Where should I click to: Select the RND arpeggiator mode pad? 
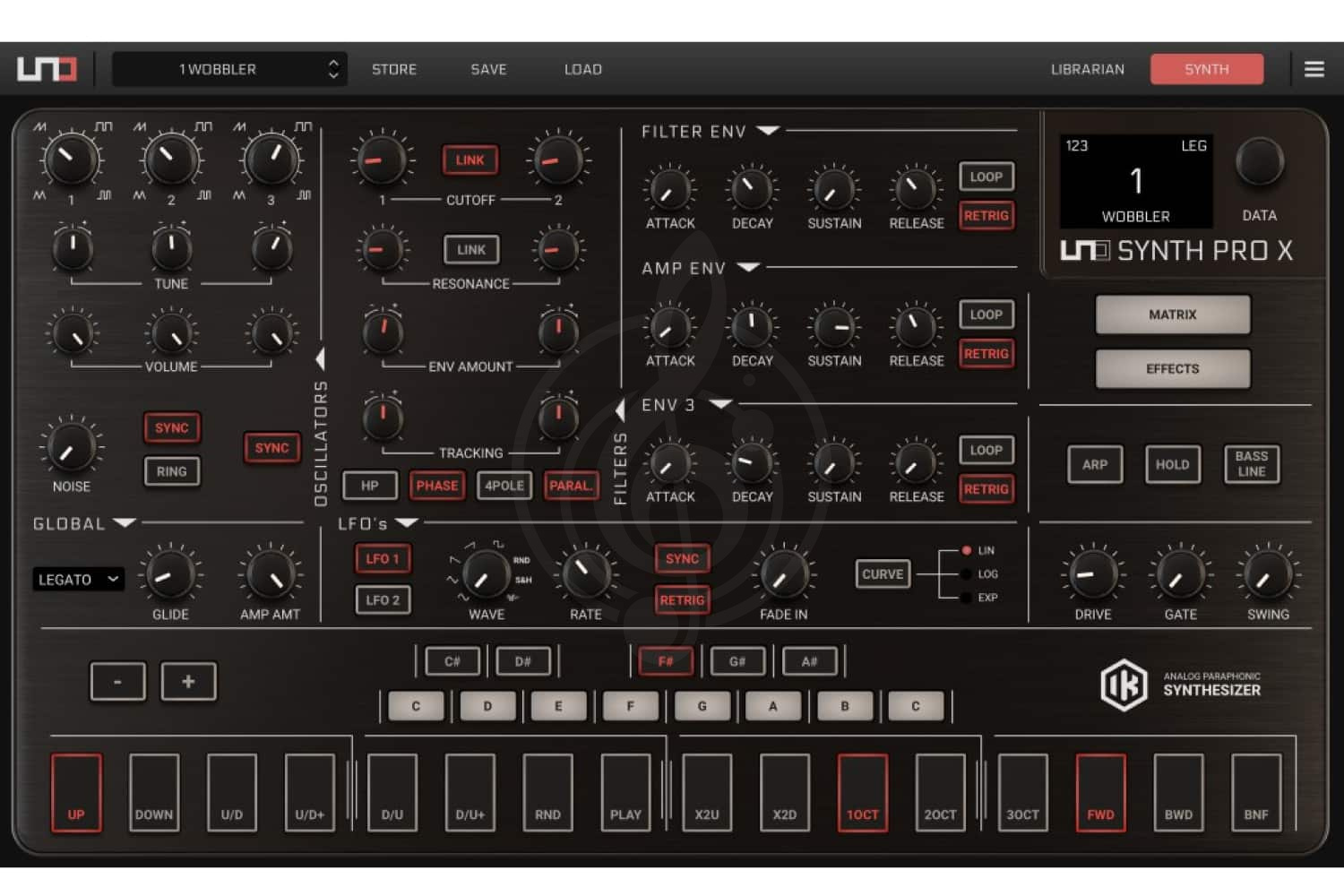click(547, 793)
